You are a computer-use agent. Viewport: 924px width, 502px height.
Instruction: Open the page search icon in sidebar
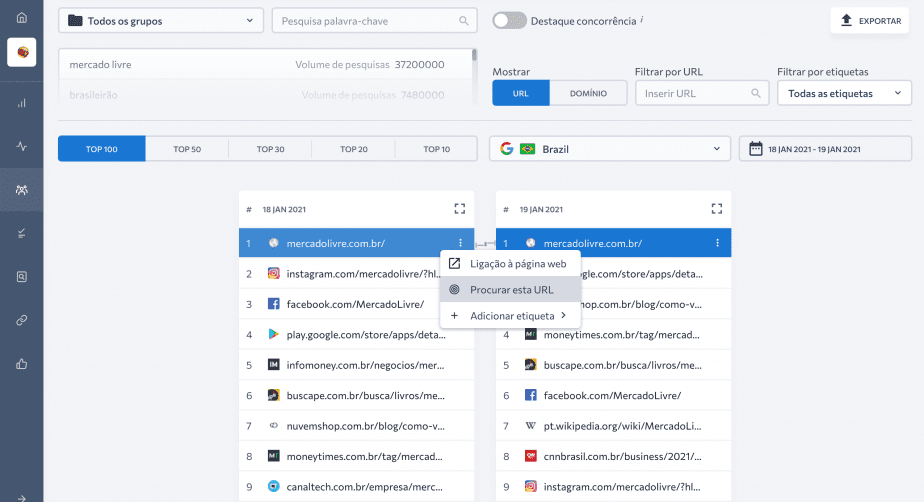tap(22, 276)
